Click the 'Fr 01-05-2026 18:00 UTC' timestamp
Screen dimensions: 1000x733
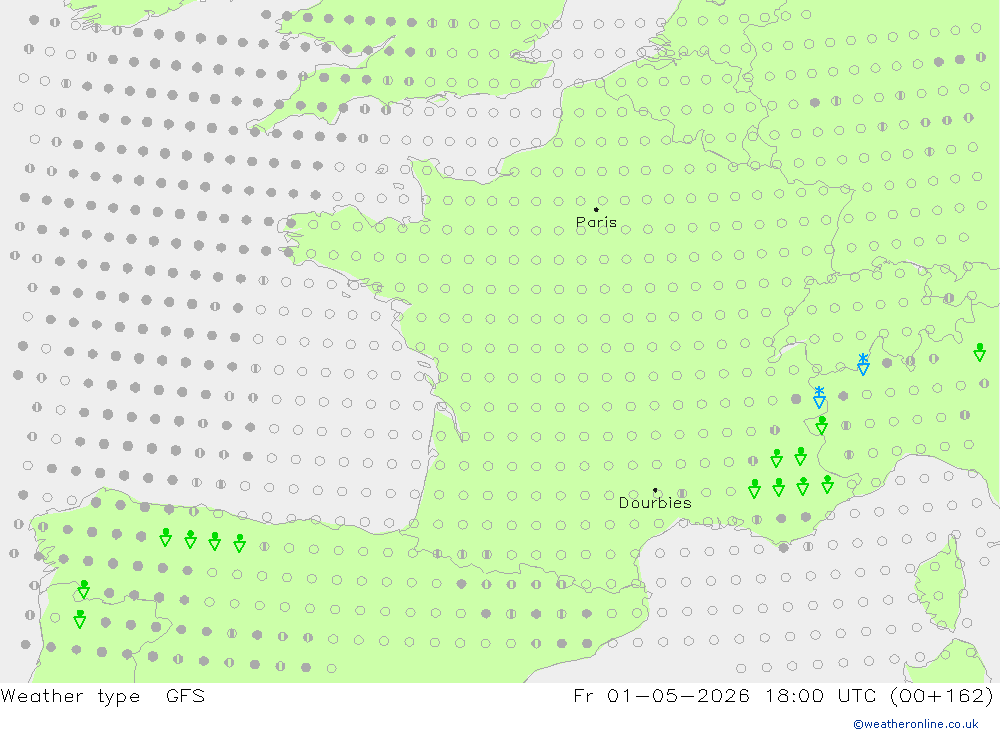click(x=724, y=695)
